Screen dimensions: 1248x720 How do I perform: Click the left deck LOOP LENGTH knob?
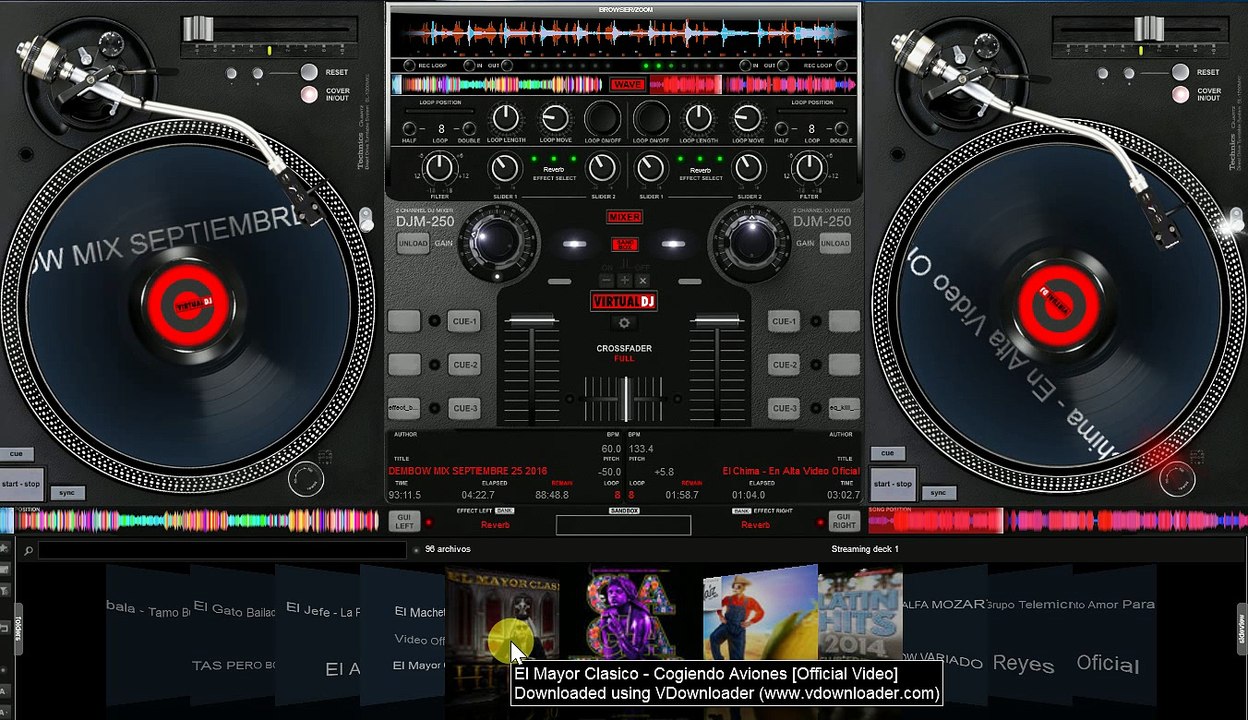click(x=506, y=118)
